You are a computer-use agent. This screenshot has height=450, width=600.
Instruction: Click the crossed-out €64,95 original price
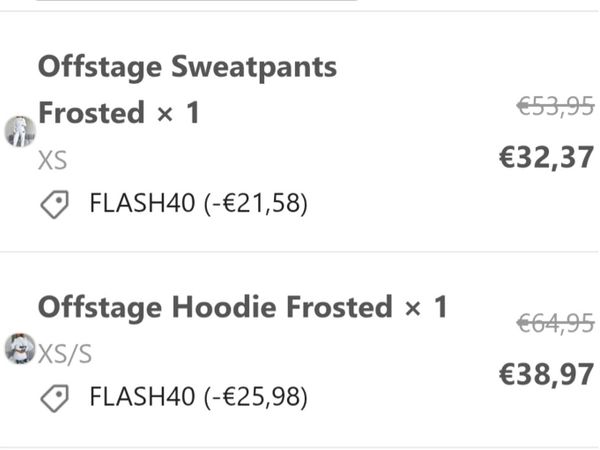pos(555,323)
